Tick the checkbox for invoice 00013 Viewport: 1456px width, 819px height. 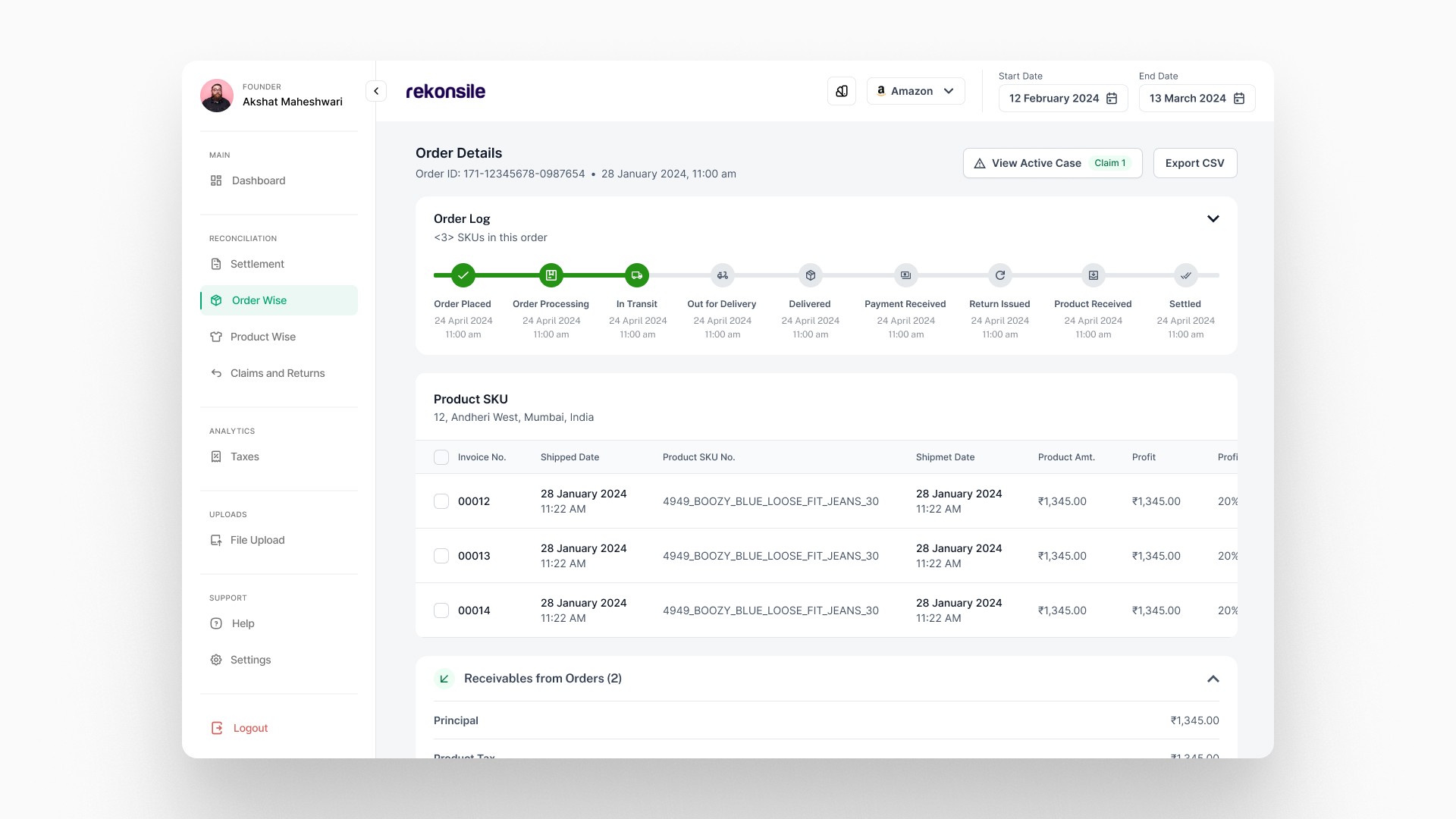tap(441, 556)
